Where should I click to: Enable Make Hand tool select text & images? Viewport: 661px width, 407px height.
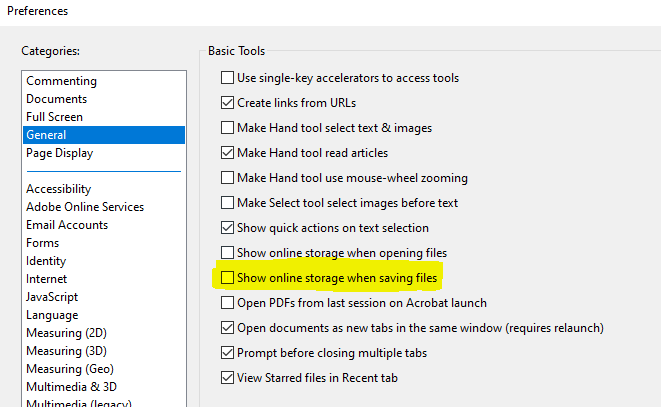[227, 128]
